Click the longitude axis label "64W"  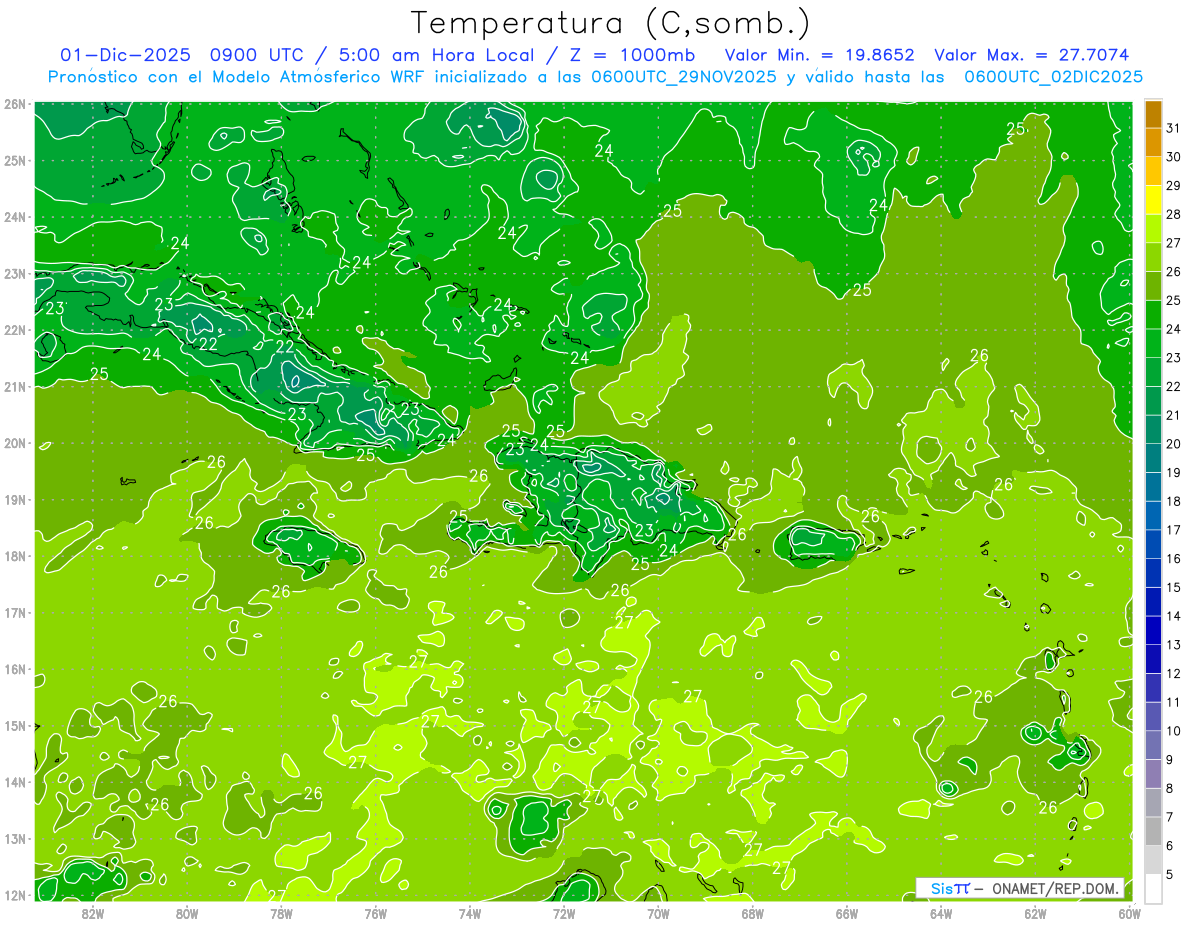[940, 913]
